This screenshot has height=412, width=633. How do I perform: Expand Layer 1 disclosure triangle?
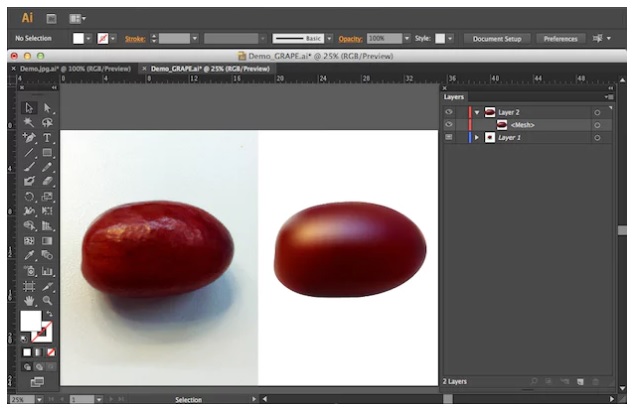tap(477, 138)
